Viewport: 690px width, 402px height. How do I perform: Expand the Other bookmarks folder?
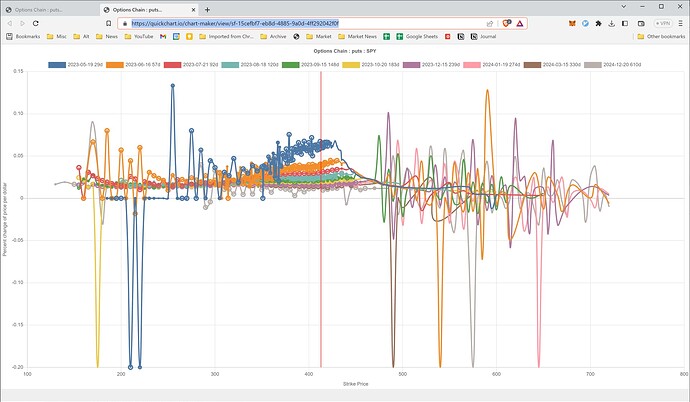(x=661, y=37)
